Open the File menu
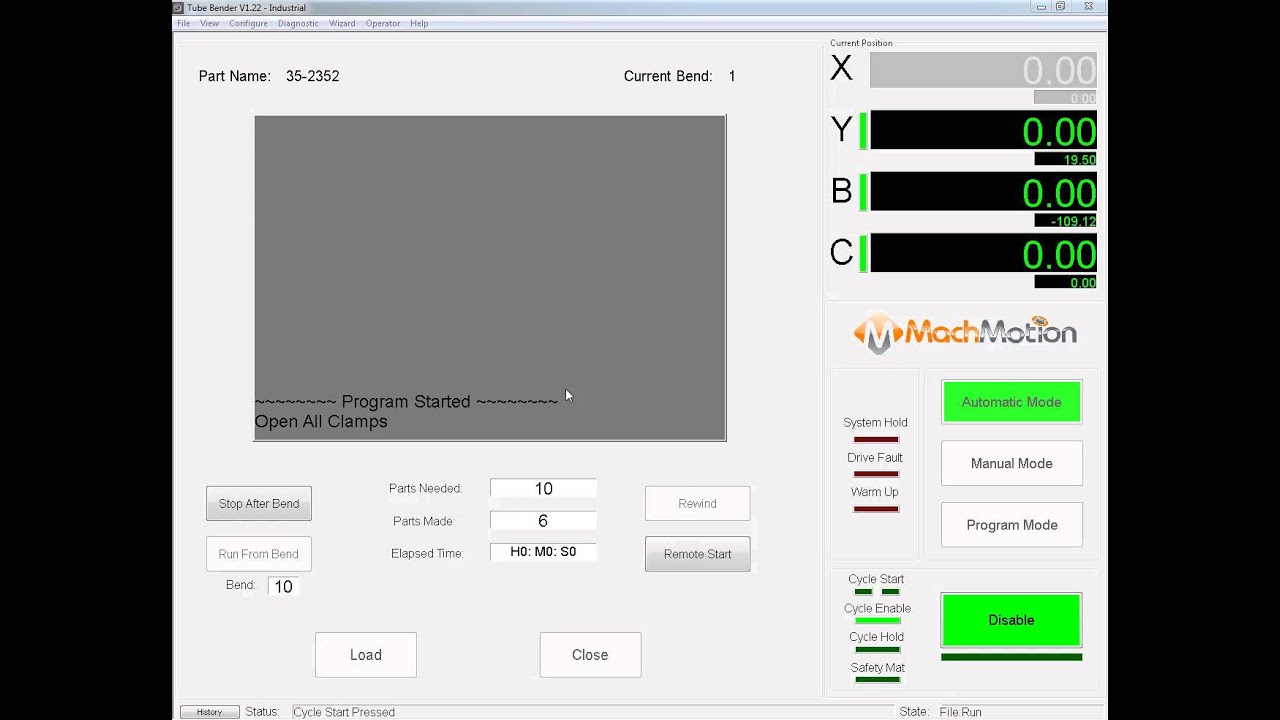 tap(183, 23)
